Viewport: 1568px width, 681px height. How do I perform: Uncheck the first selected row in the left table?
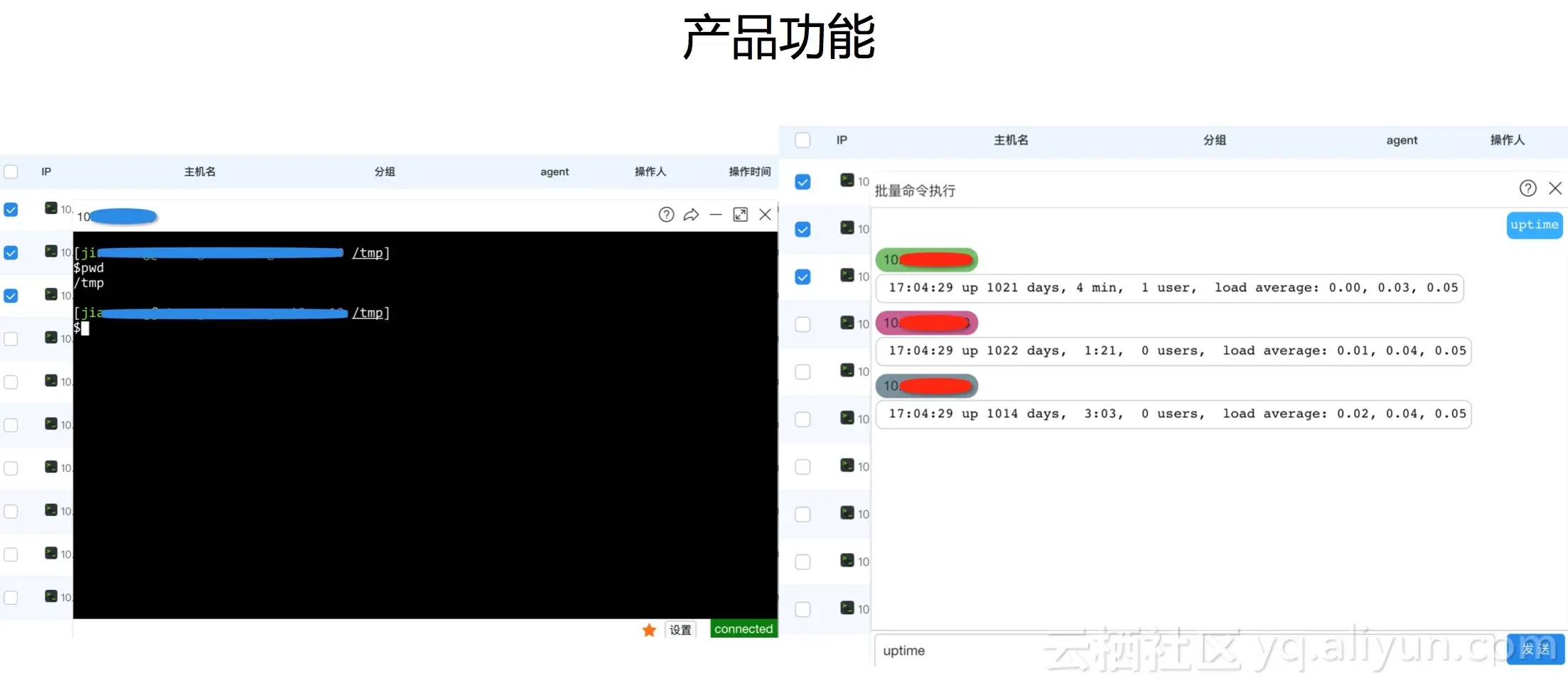11,209
